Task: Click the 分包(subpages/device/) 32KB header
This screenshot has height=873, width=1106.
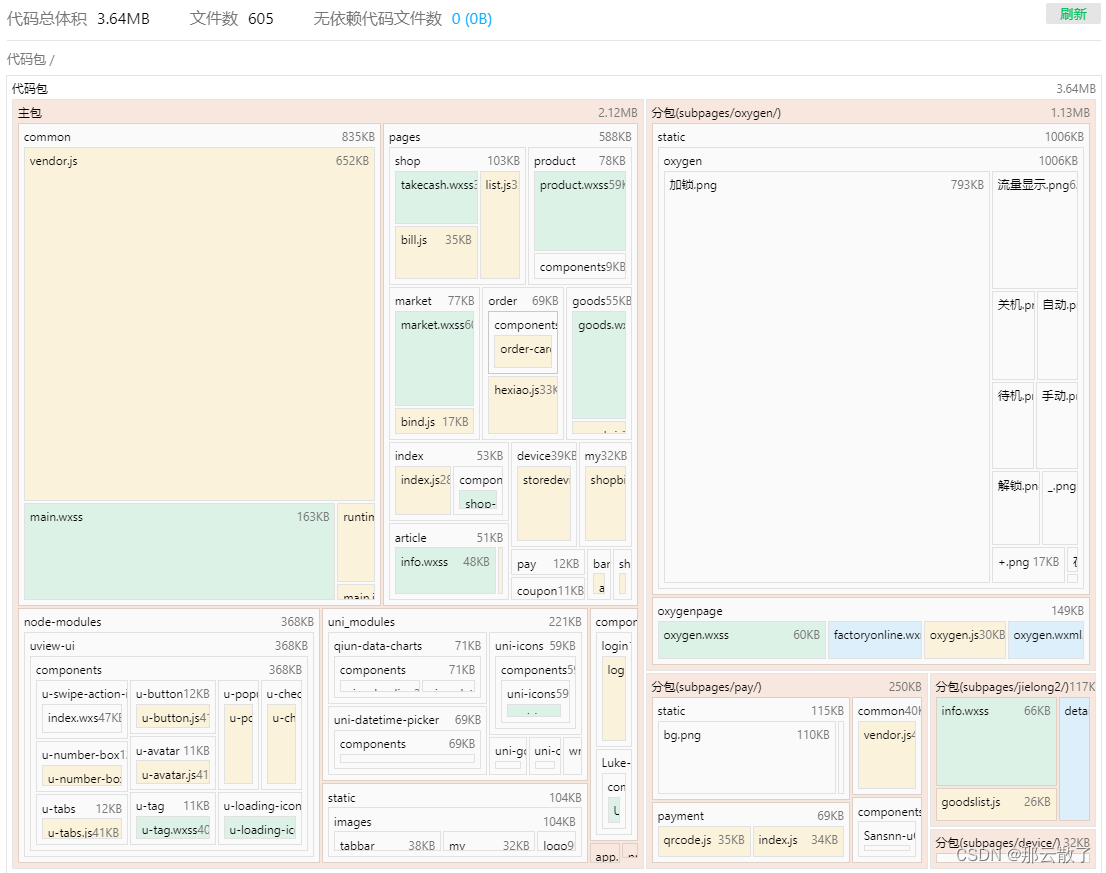Action: tap(1014, 842)
